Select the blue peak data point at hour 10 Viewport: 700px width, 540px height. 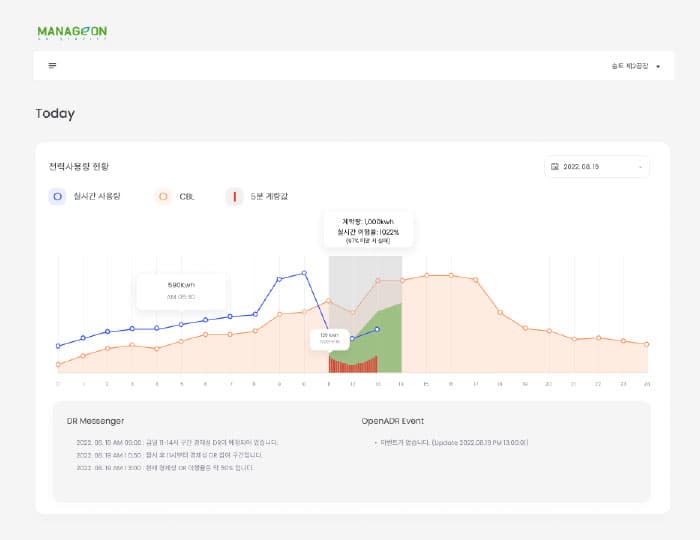(x=304, y=273)
